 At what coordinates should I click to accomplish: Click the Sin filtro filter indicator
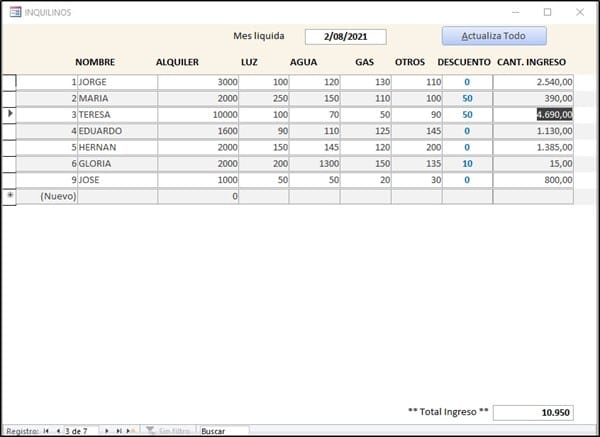pos(167,431)
